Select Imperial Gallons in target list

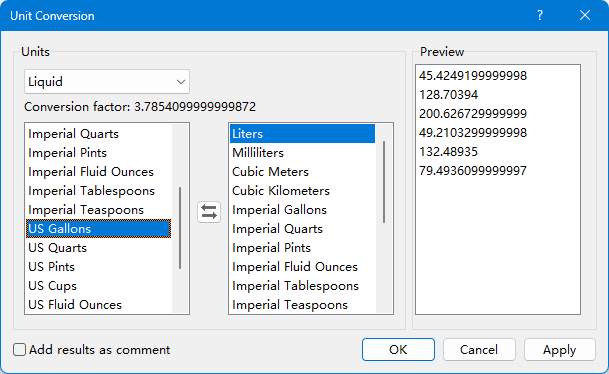303,210
